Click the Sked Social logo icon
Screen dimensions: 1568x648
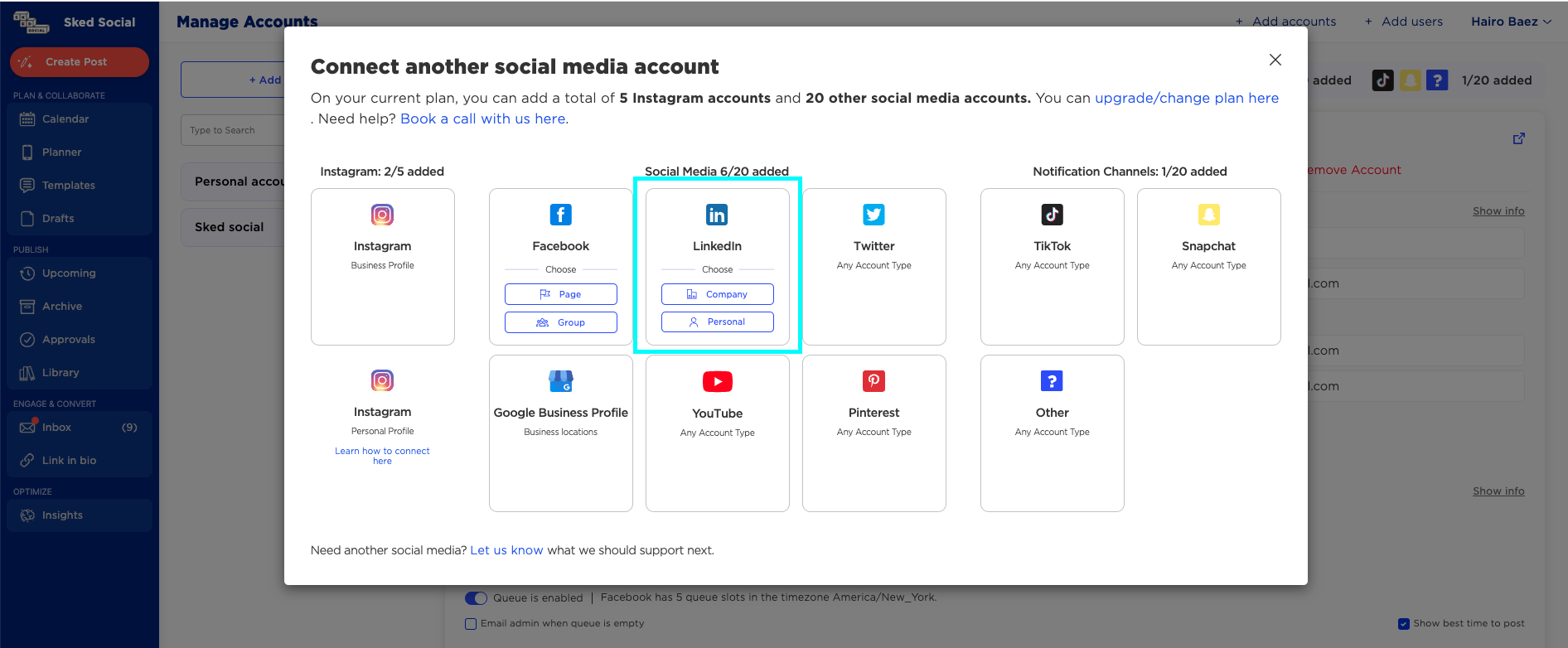(31, 22)
